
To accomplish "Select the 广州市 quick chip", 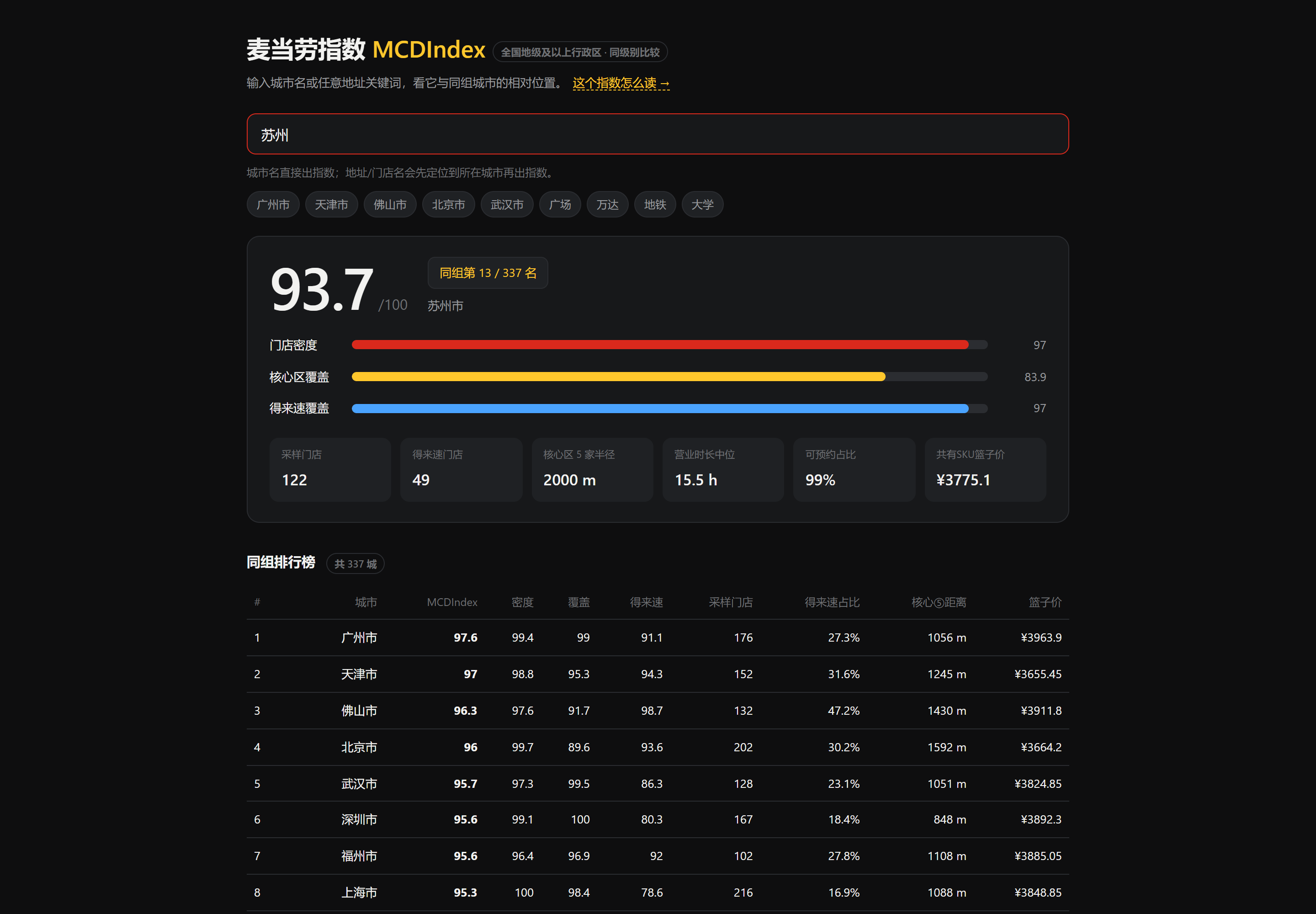I will [x=273, y=204].
